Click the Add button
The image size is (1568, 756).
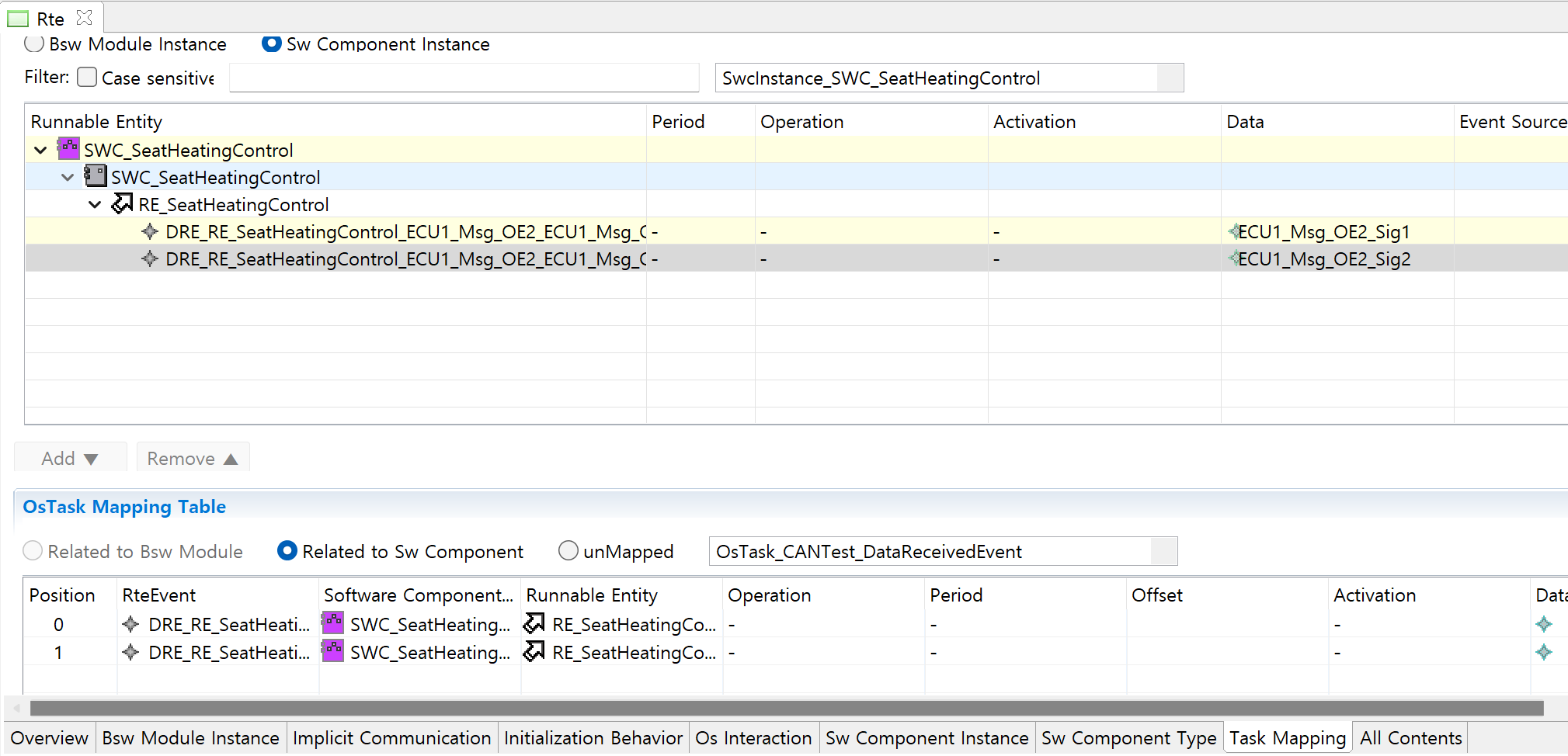[70, 458]
